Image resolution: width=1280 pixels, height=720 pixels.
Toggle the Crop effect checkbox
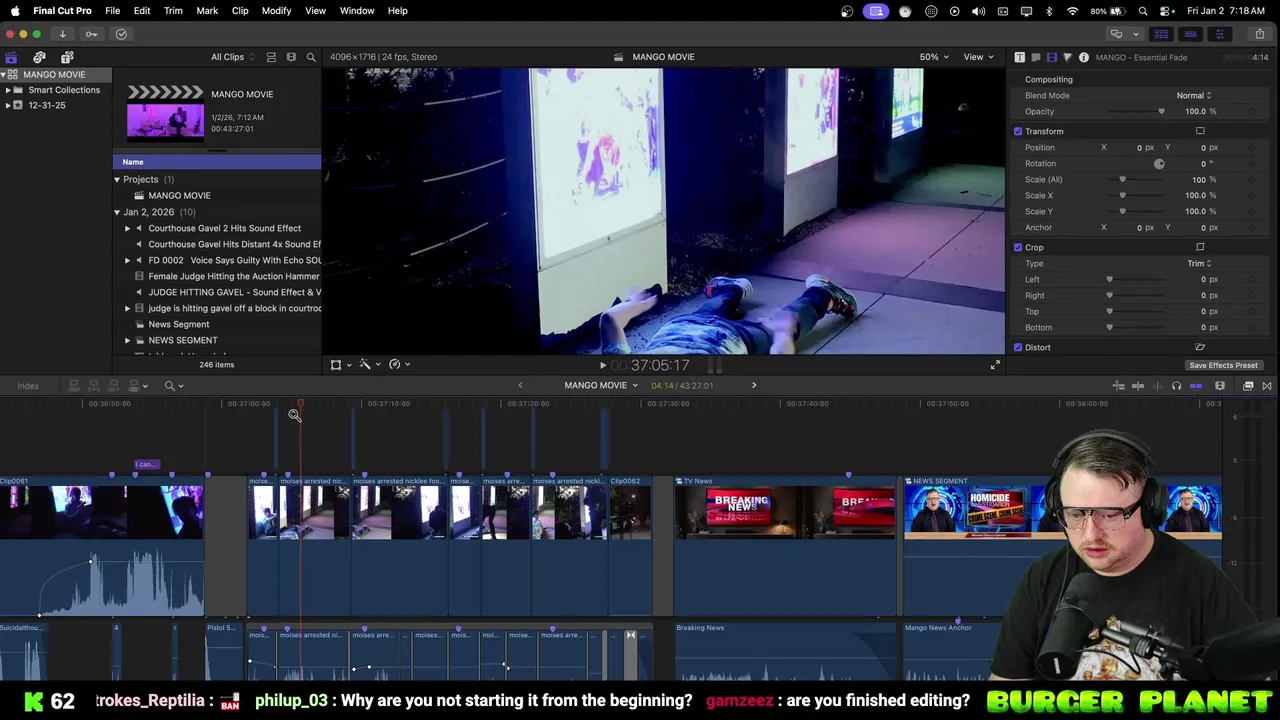pos(1018,247)
